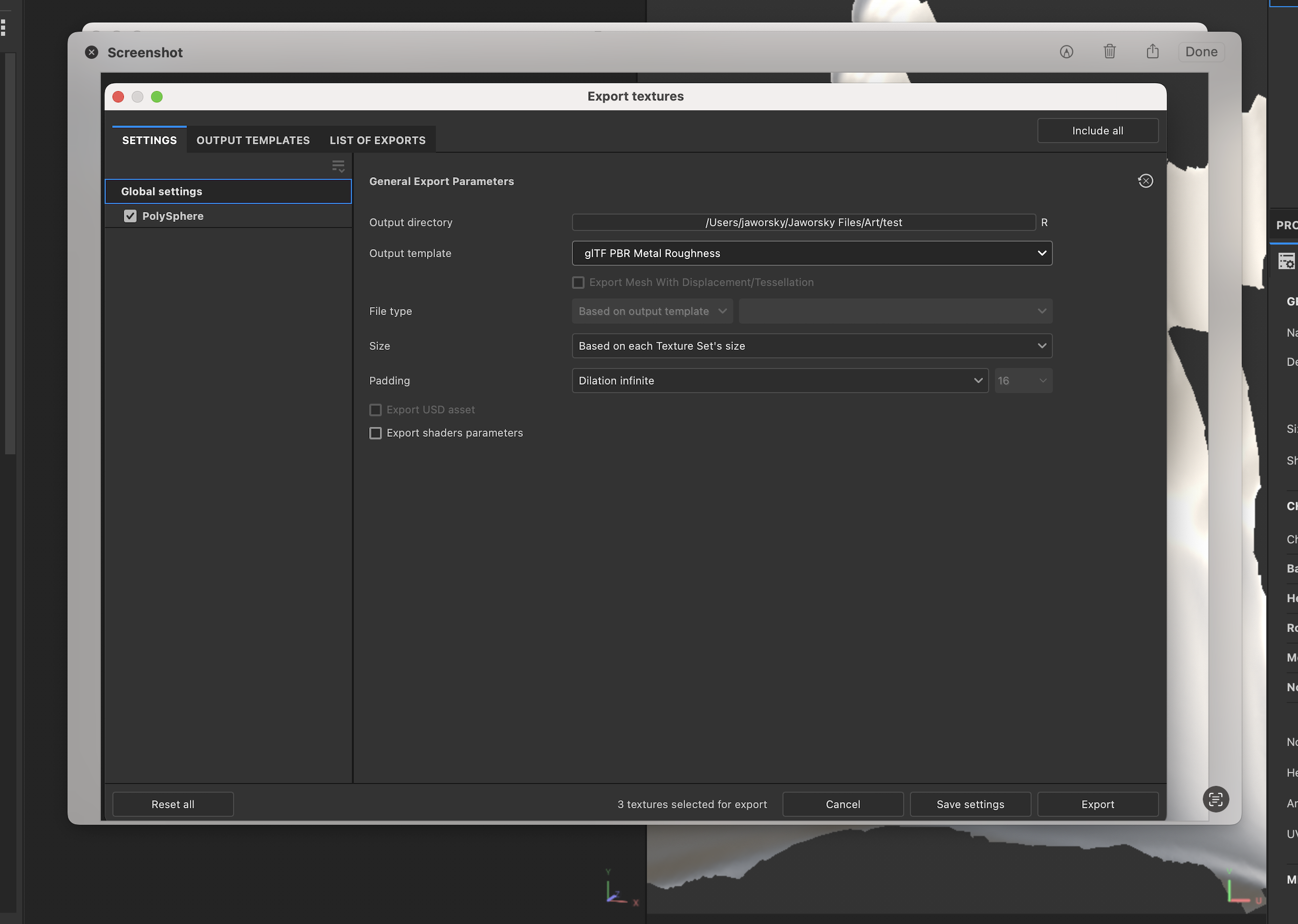Close the screenshot preview with the x icon
The image size is (1298, 924).
pos(92,52)
